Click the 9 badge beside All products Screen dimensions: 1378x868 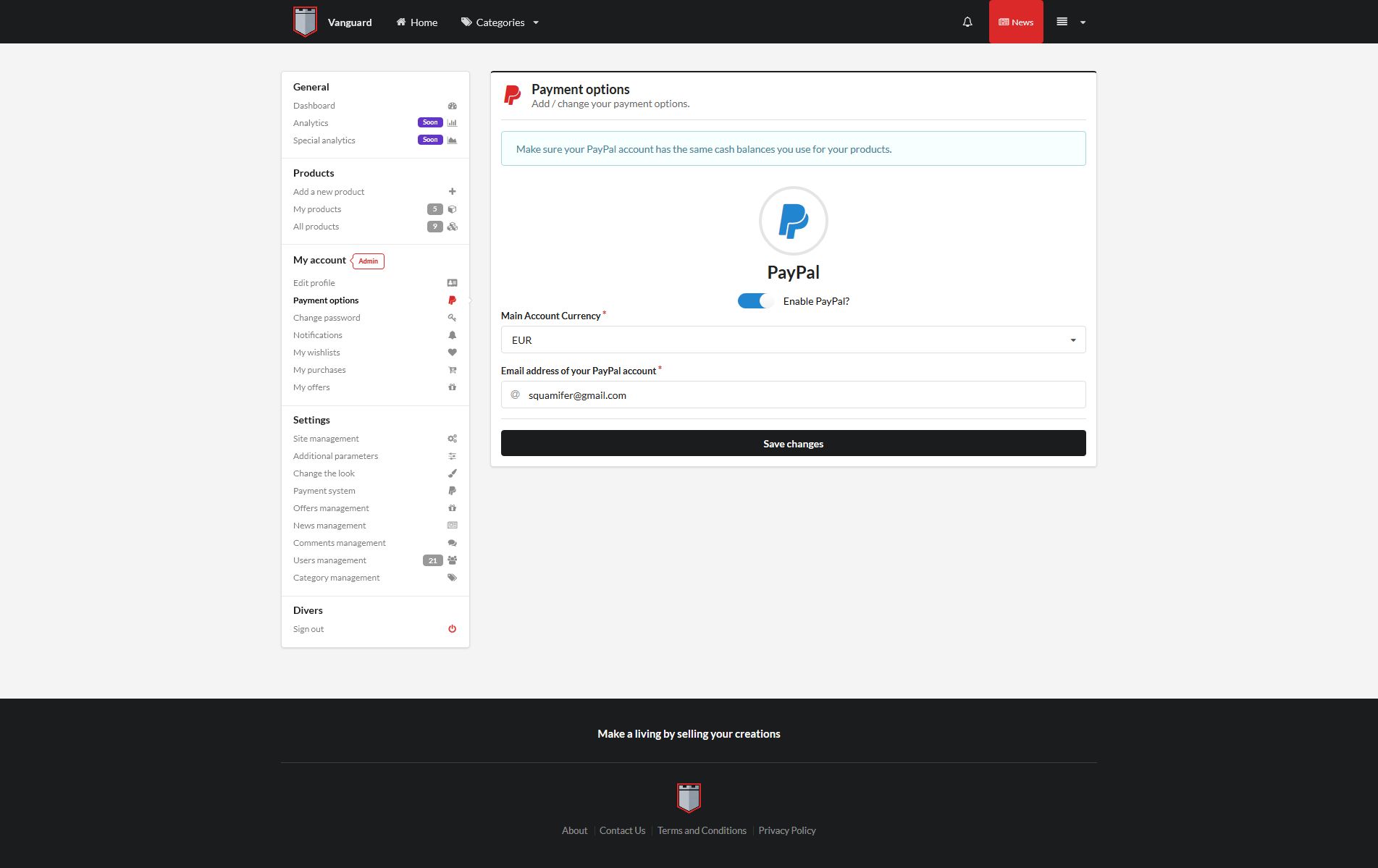(x=434, y=227)
